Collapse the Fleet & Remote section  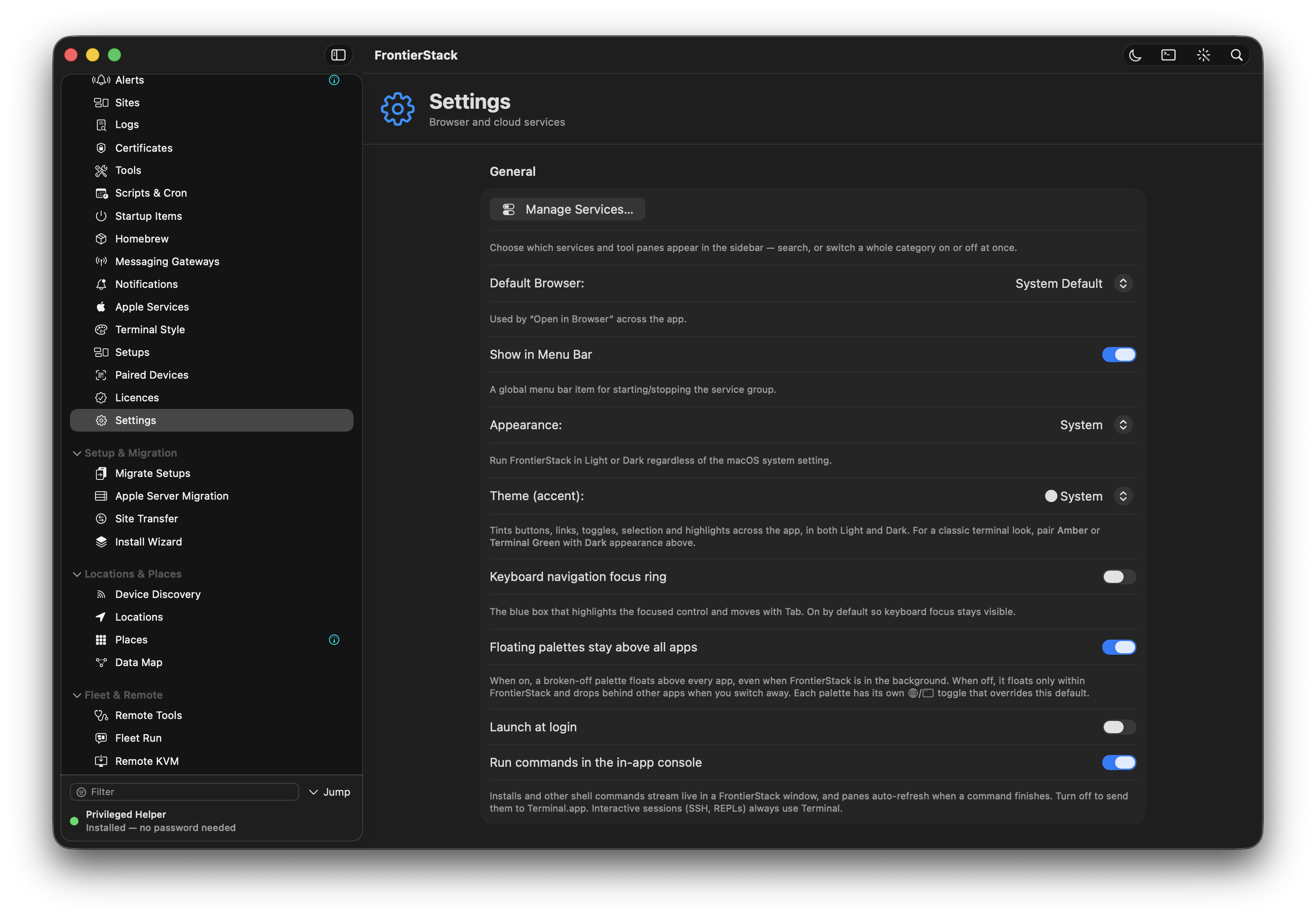(x=77, y=695)
